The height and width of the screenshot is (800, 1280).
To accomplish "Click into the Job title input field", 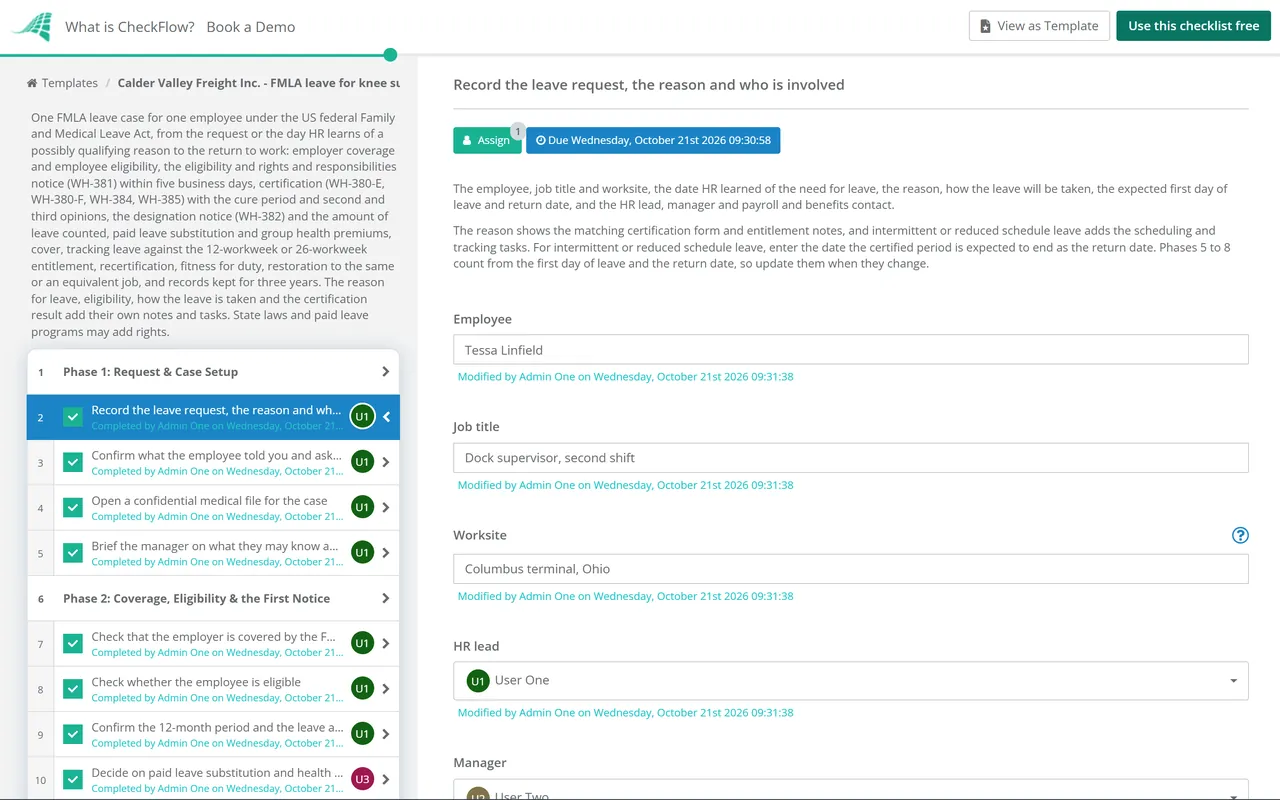I will click(x=850, y=458).
